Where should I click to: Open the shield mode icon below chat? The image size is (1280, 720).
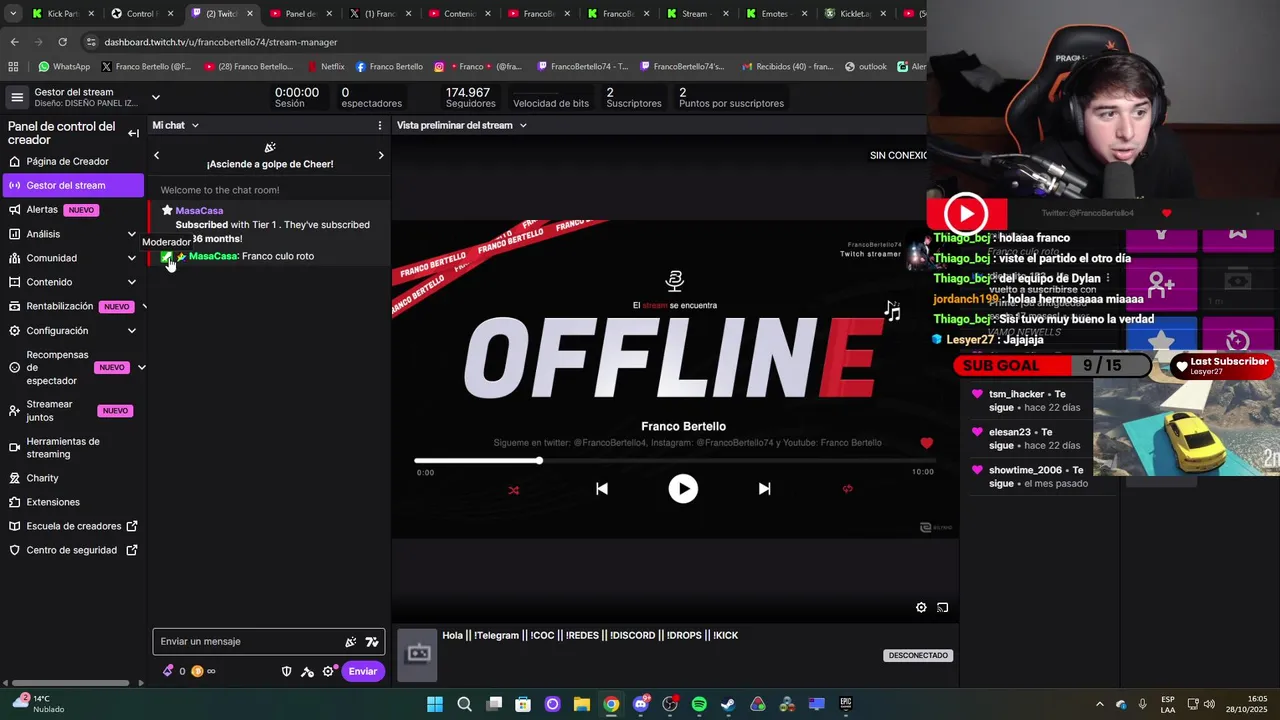(287, 671)
